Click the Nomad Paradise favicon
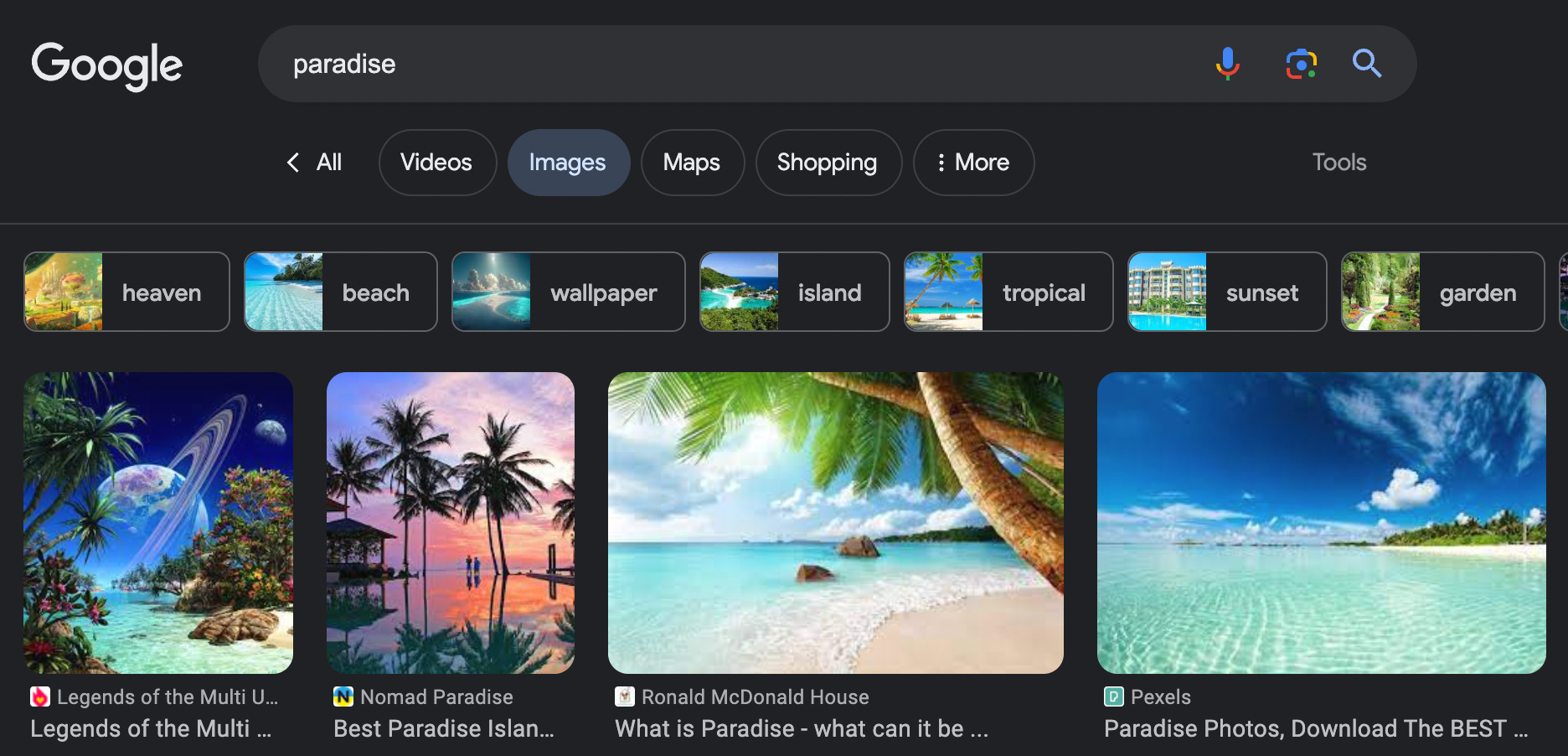Image resolution: width=1568 pixels, height=756 pixels. (x=343, y=696)
